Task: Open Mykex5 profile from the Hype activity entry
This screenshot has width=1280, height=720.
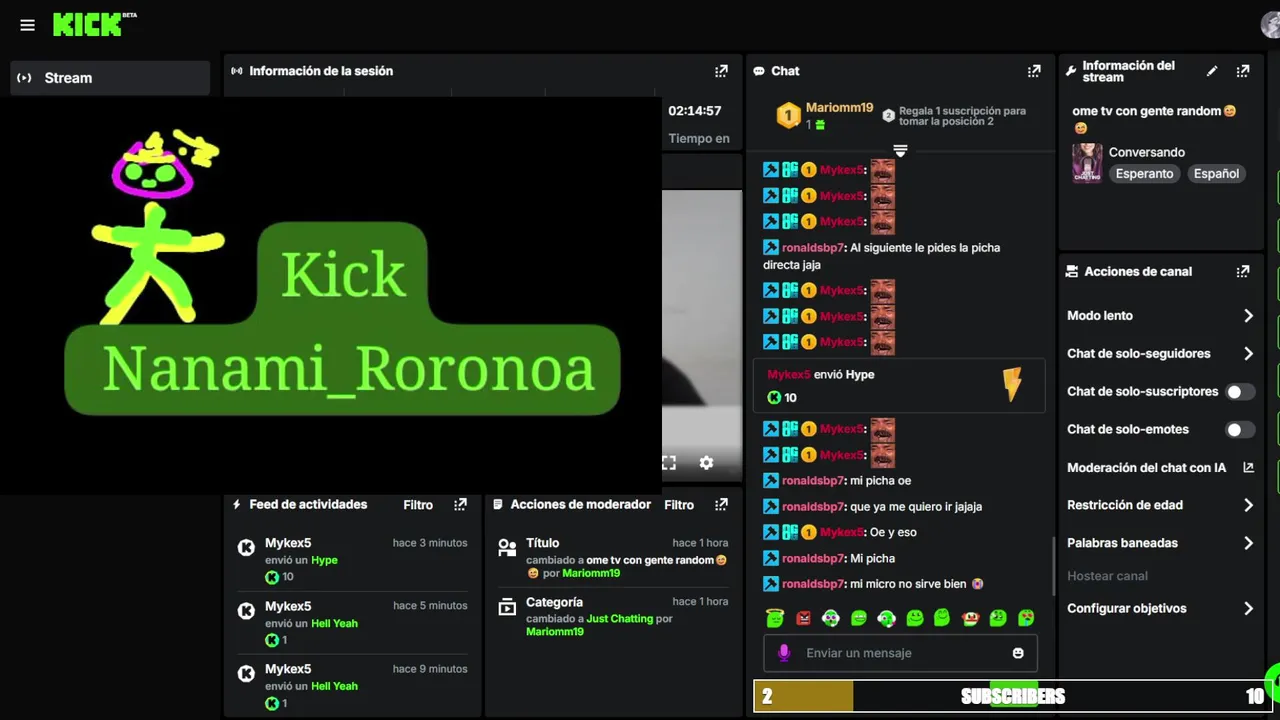Action: point(288,543)
